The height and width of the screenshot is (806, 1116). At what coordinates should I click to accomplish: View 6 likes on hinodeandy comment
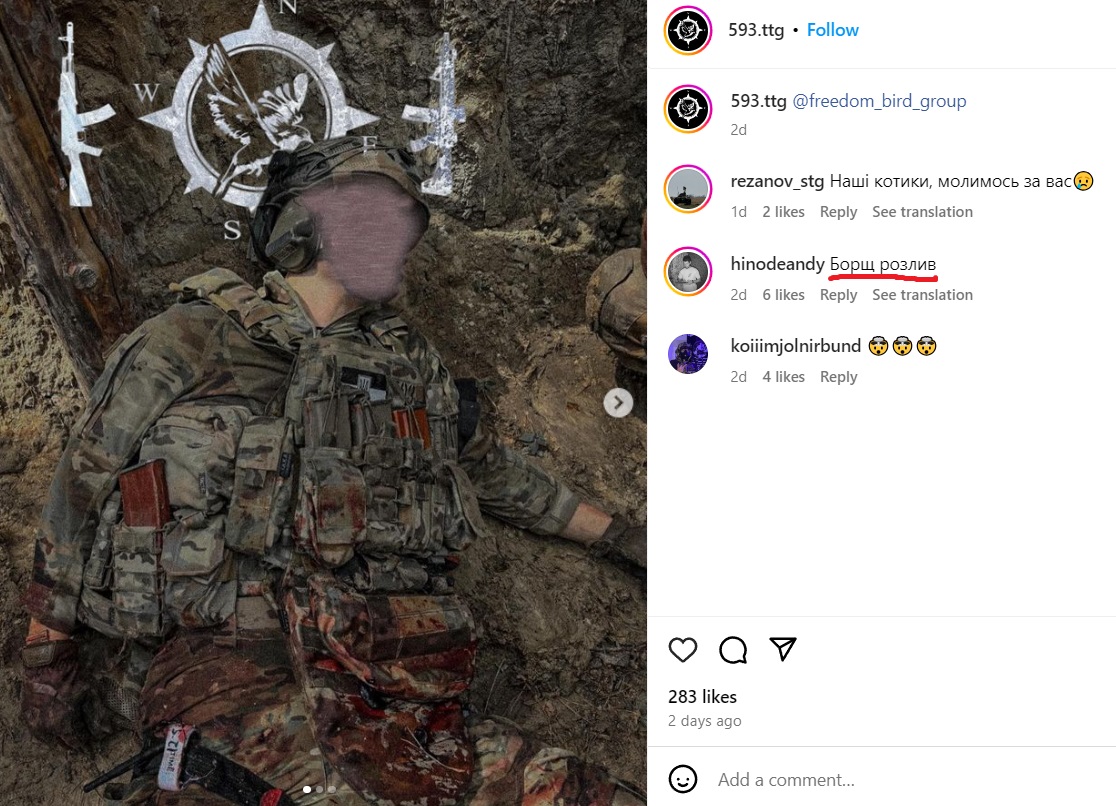[783, 295]
